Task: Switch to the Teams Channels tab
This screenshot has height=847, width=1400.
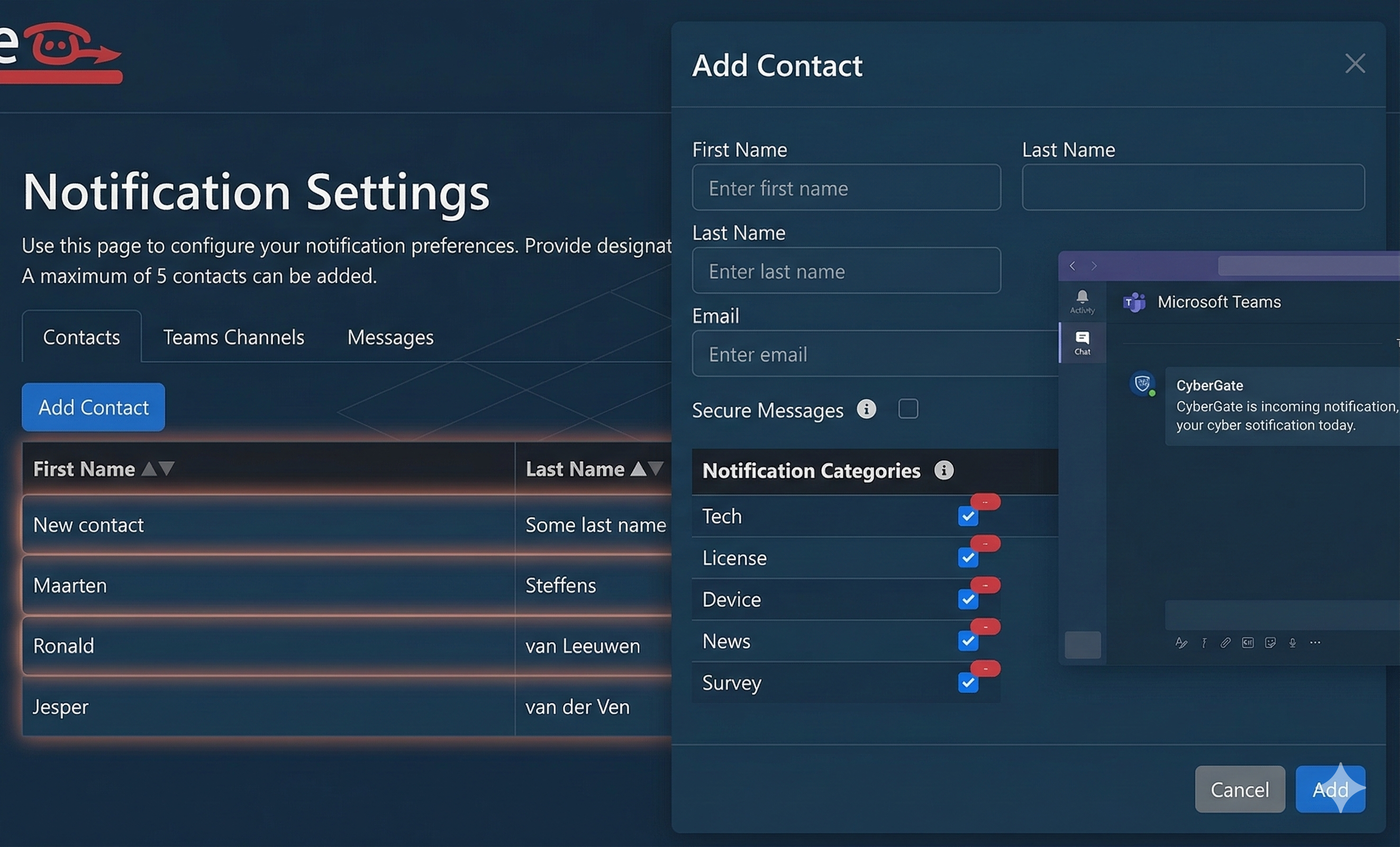Action: [233, 337]
